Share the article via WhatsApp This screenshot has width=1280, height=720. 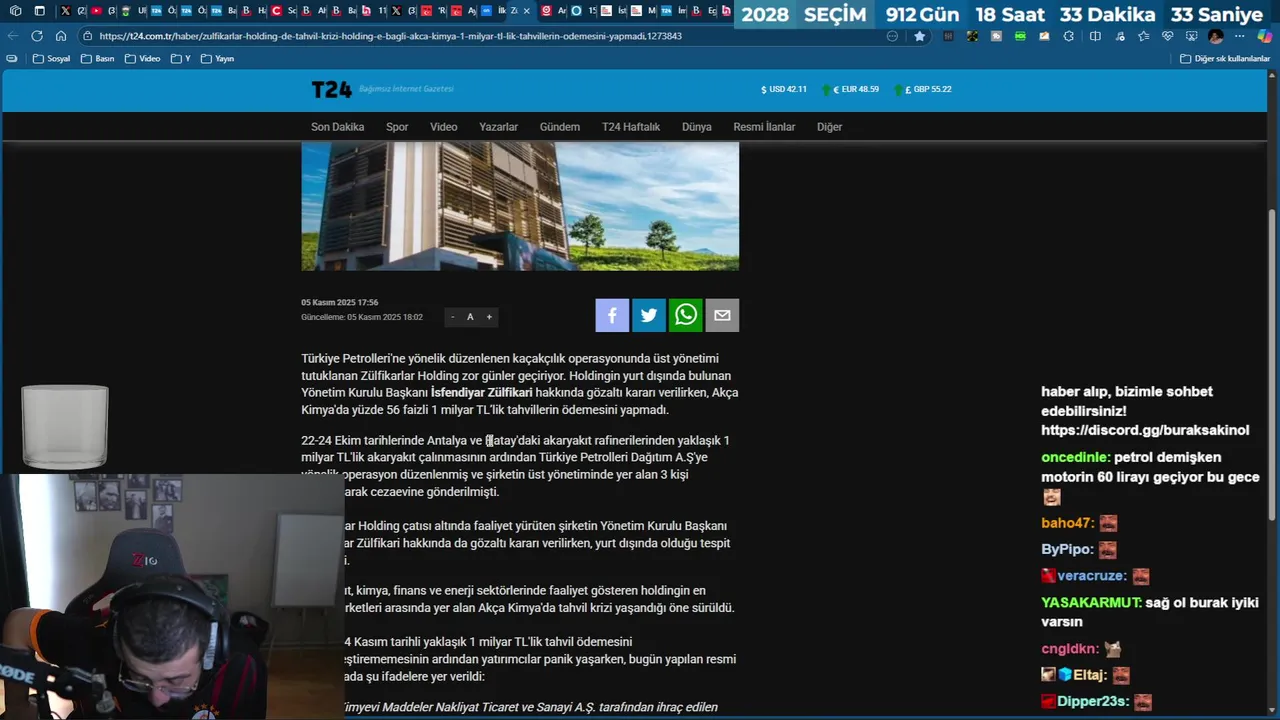tap(686, 315)
